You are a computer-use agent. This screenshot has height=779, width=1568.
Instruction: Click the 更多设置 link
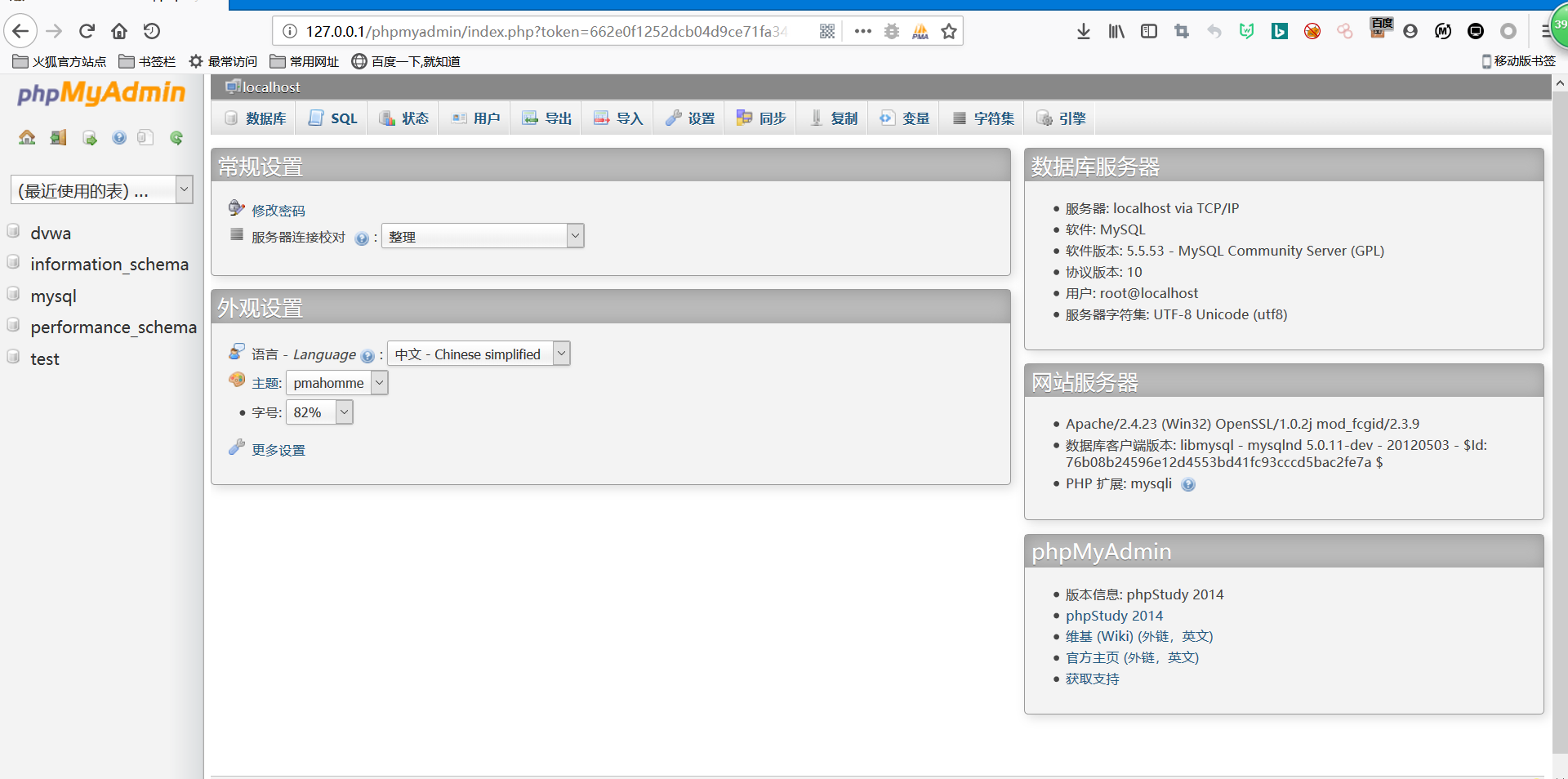coord(278,450)
